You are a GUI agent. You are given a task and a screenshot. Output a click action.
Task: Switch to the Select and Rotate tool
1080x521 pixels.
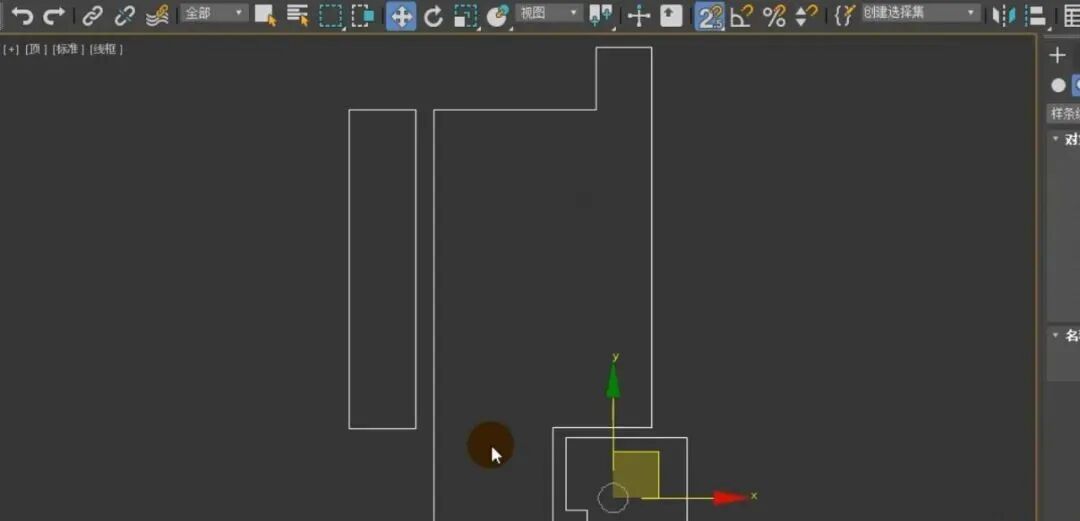(x=433, y=16)
